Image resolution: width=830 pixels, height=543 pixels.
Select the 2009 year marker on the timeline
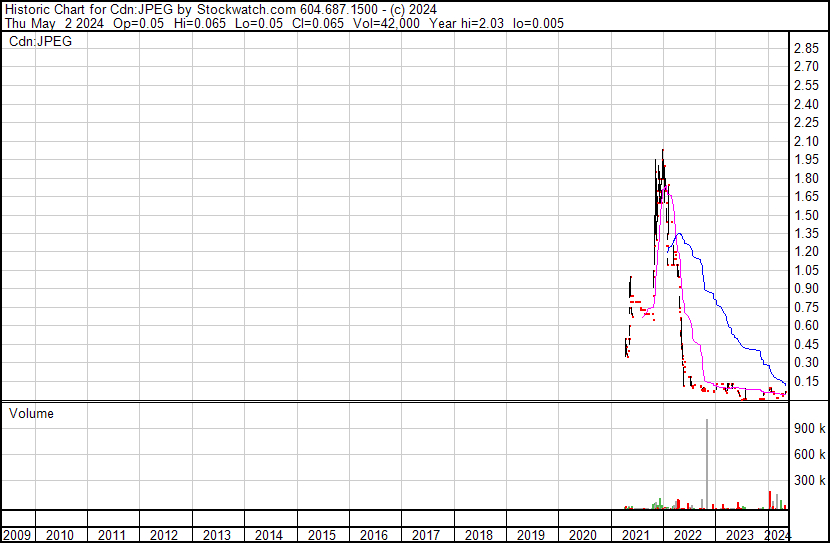[17, 535]
